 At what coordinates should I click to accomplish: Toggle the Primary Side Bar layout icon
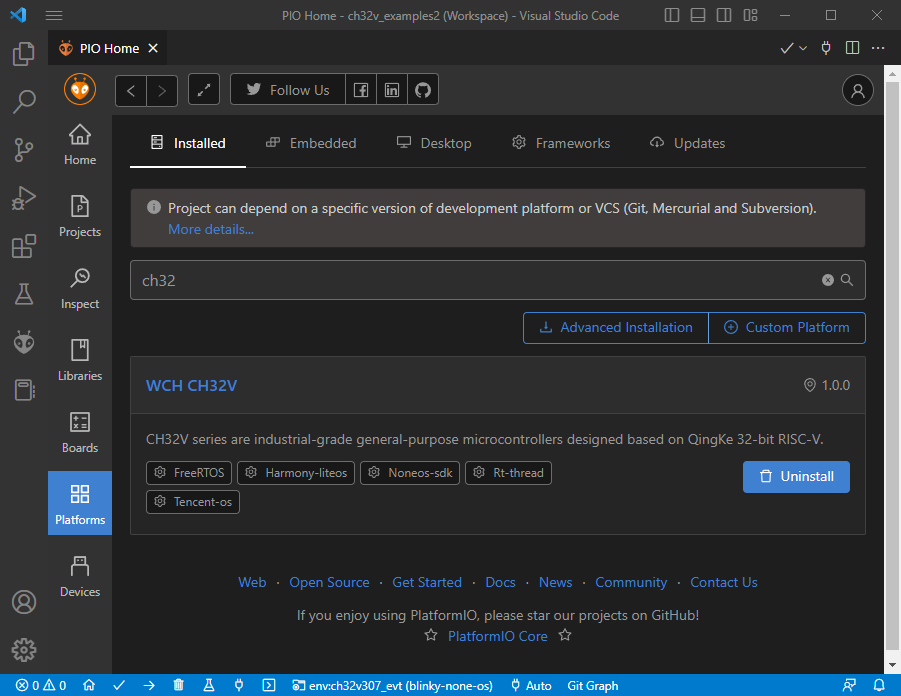click(671, 16)
